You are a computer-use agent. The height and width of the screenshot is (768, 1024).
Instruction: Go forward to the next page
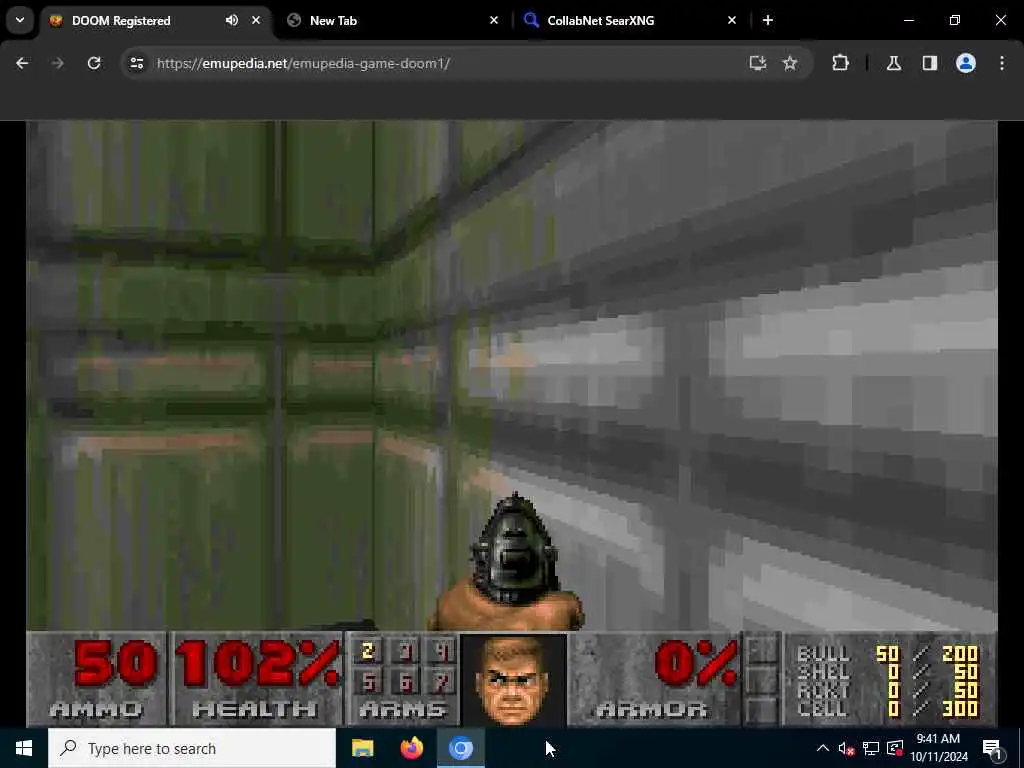click(x=57, y=63)
